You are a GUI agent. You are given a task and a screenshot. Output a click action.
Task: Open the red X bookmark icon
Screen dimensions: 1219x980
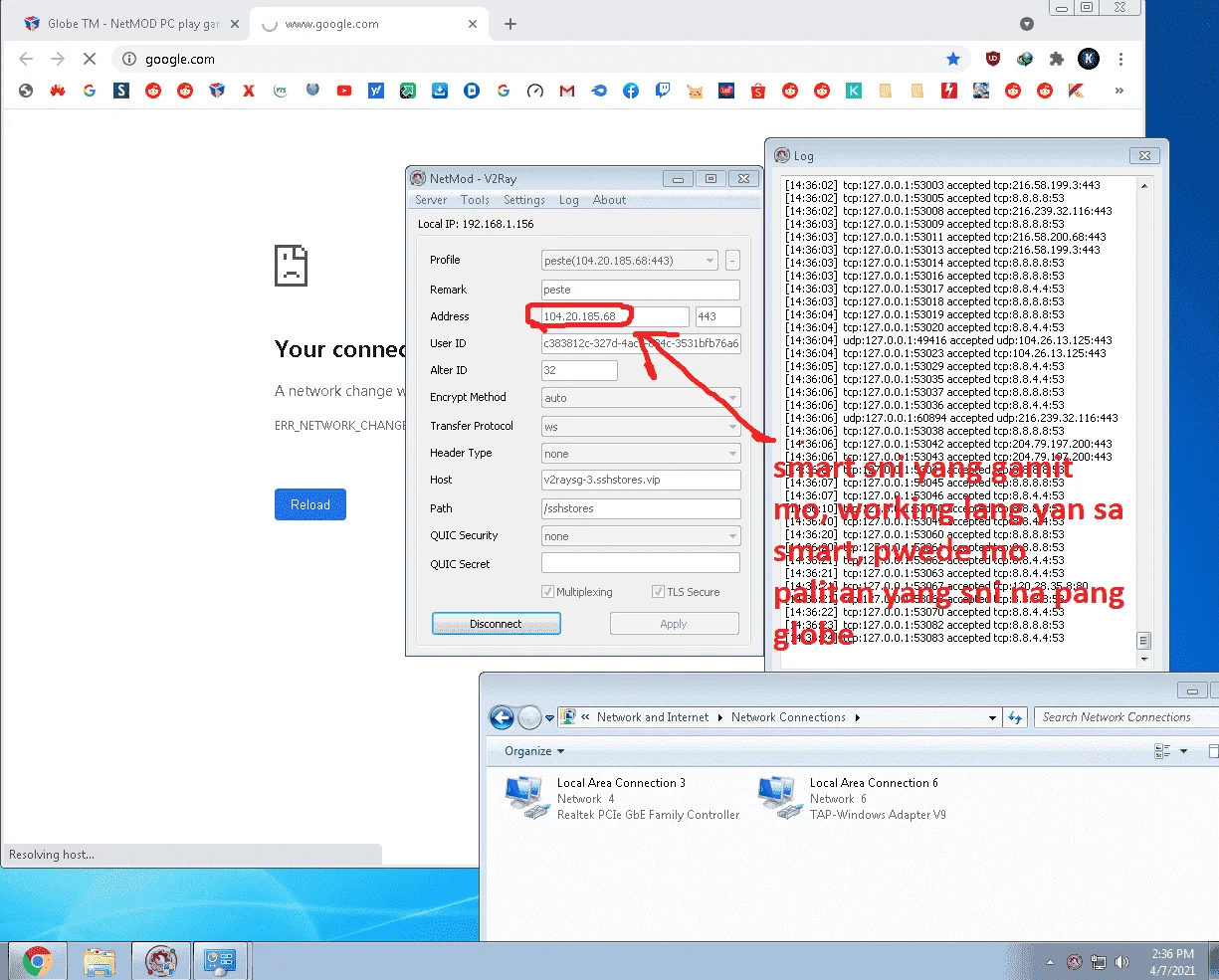coord(249,91)
